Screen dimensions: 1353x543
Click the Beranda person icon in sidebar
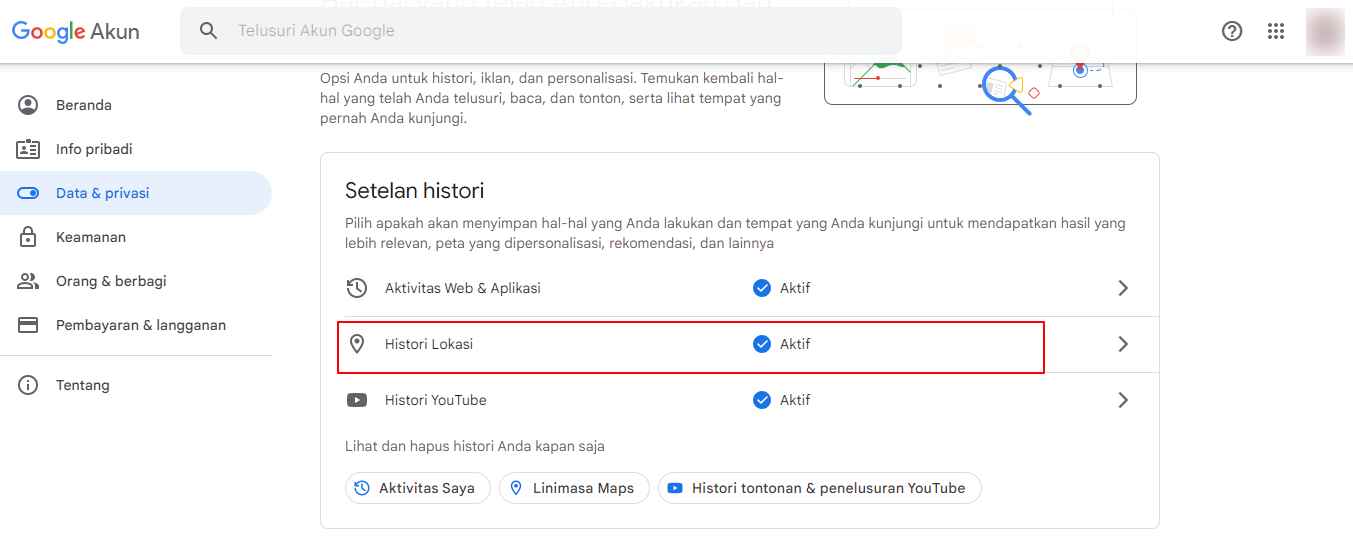[28, 105]
